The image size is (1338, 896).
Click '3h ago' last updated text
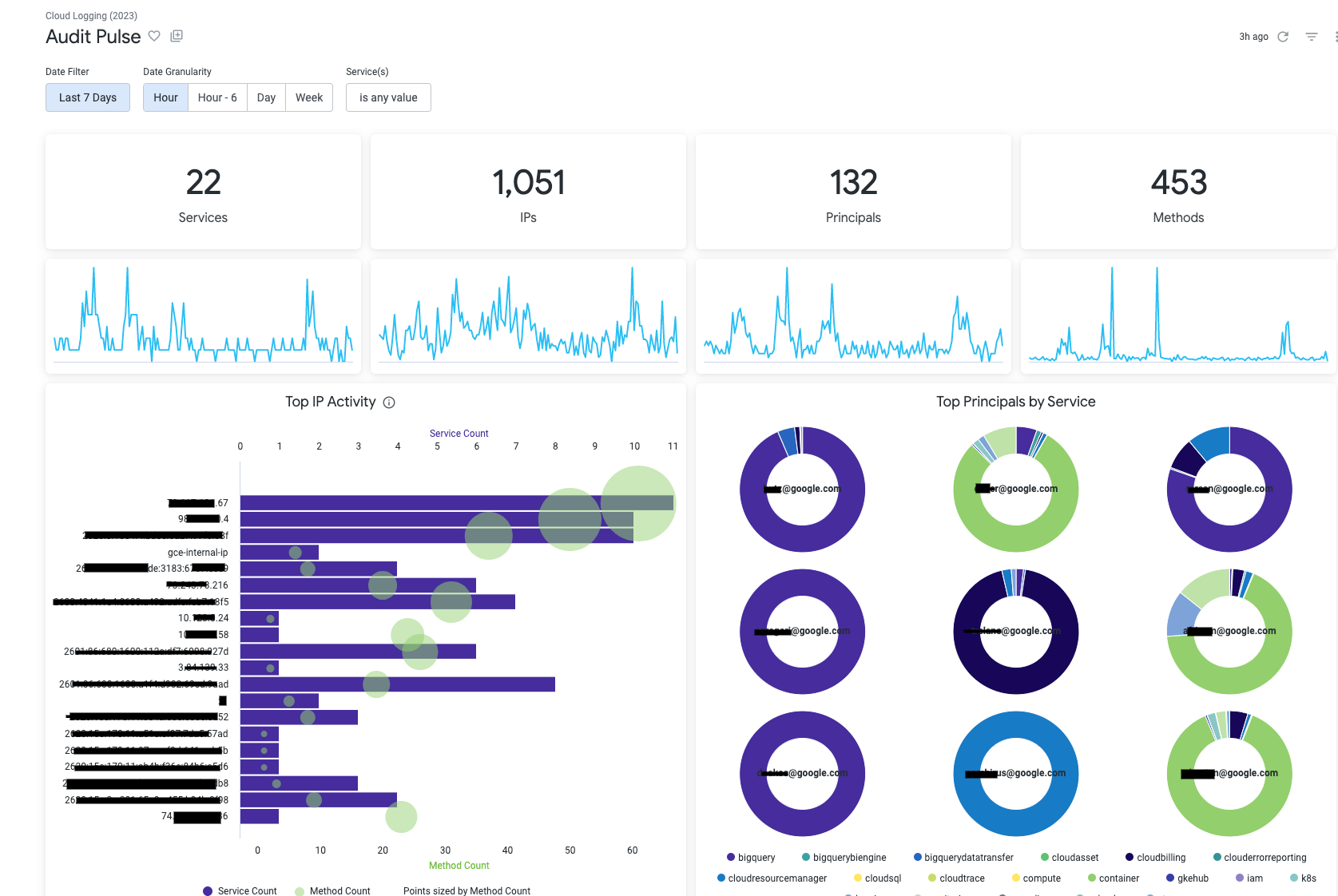tap(1253, 37)
